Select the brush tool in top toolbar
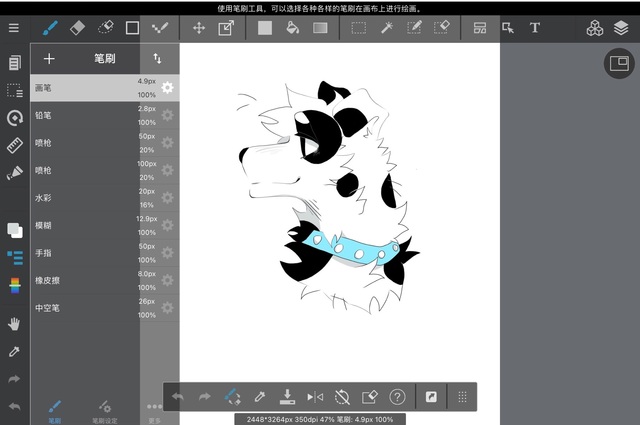Image resolution: width=640 pixels, height=425 pixels. pos(49,28)
